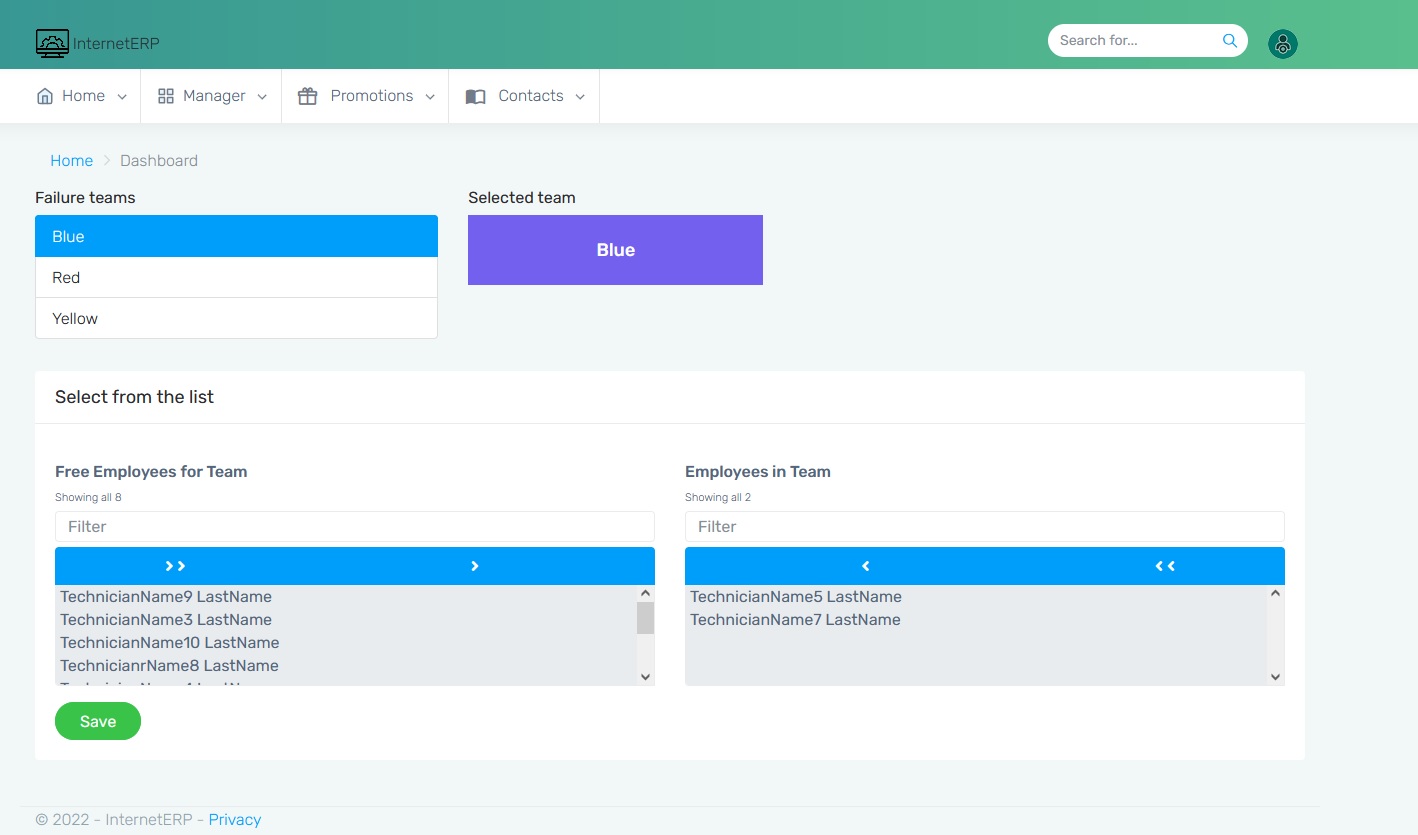Click the InternetERP monitor logo icon
Screen dimensions: 1418x835
tap(52, 43)
